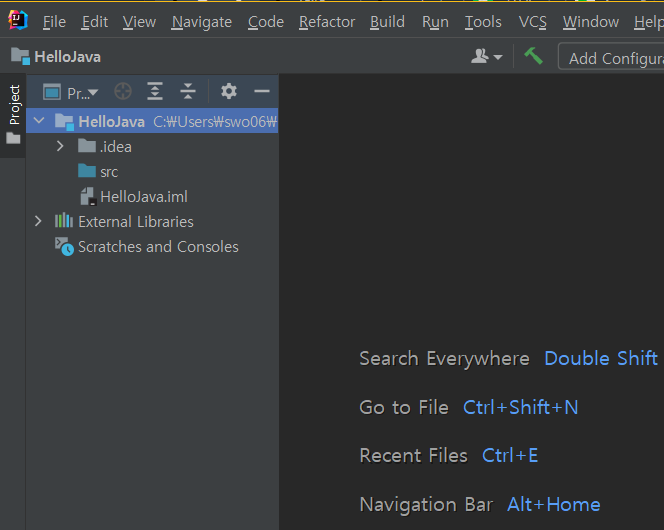664x530 pixels.
Task: Open the Tools menu
Action: point(483,22)
